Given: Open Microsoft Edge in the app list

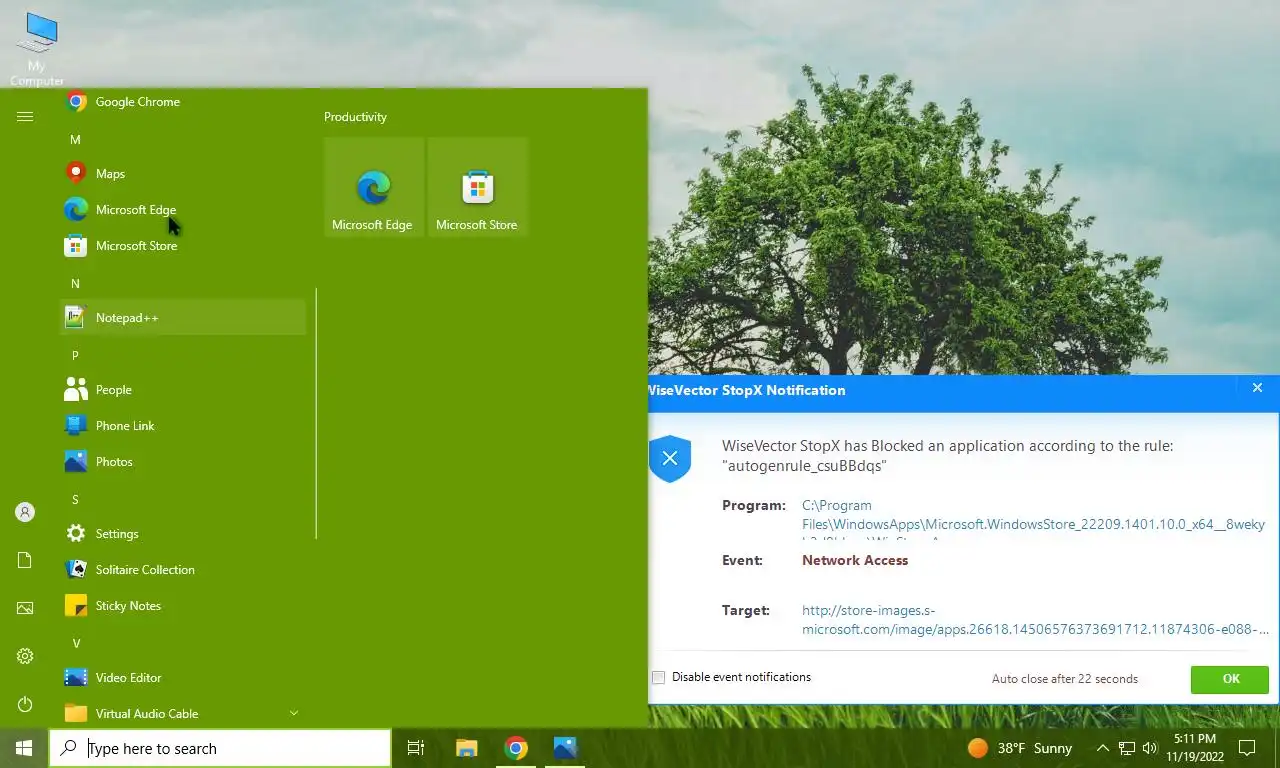Looking at the screenshot, I should point(183,210).
